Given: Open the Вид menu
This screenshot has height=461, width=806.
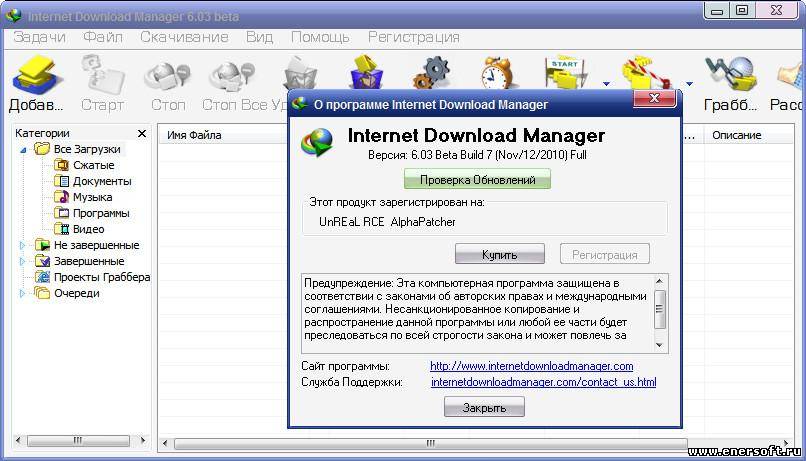Looking at the screenshot, I should [x=259, y=37].
